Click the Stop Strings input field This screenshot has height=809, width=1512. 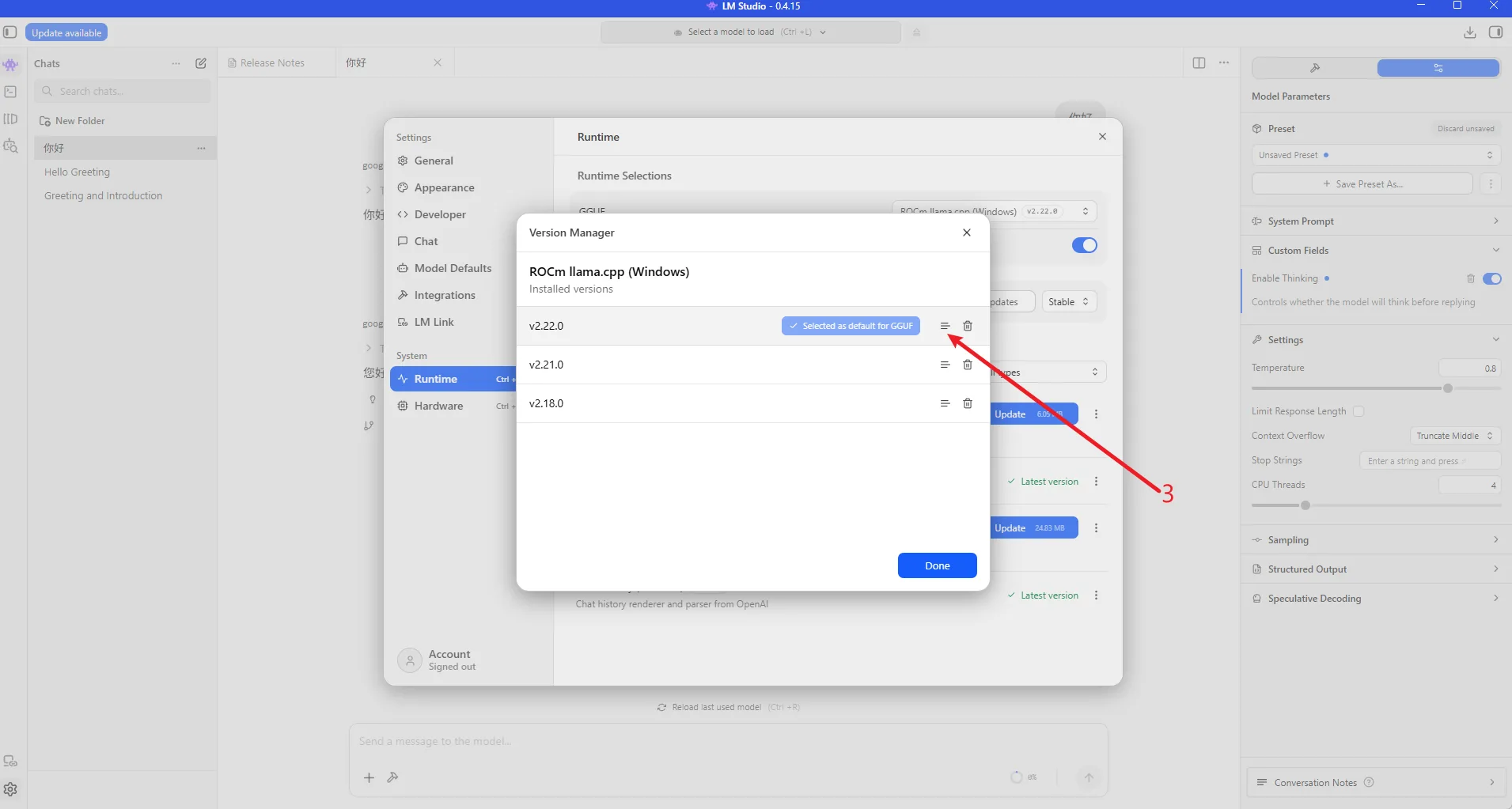click(x=1431, y=461)
